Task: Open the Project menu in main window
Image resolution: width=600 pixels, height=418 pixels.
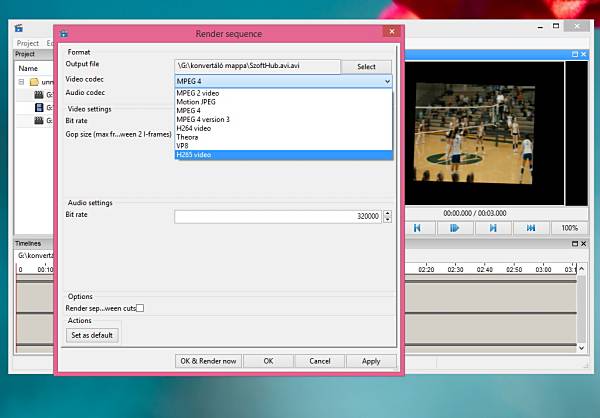Action: pyautogui.click(x=28, y=43)
